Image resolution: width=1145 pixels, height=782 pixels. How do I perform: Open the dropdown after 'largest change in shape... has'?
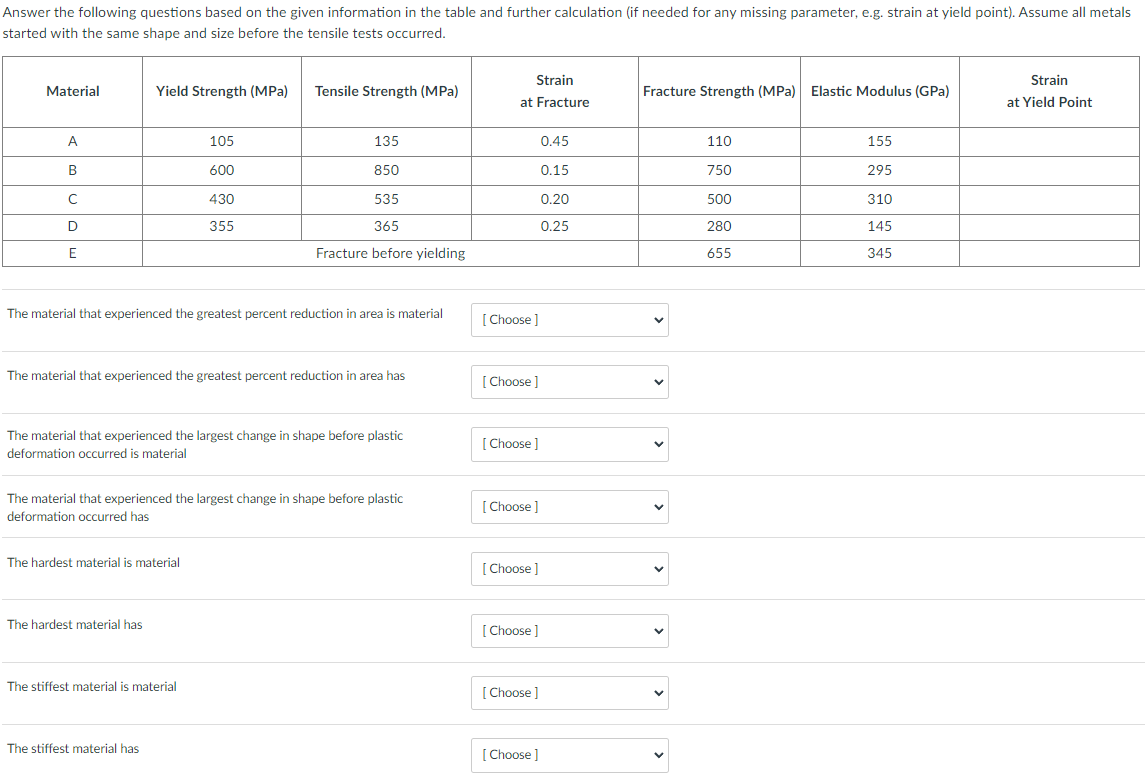(569, 507)
